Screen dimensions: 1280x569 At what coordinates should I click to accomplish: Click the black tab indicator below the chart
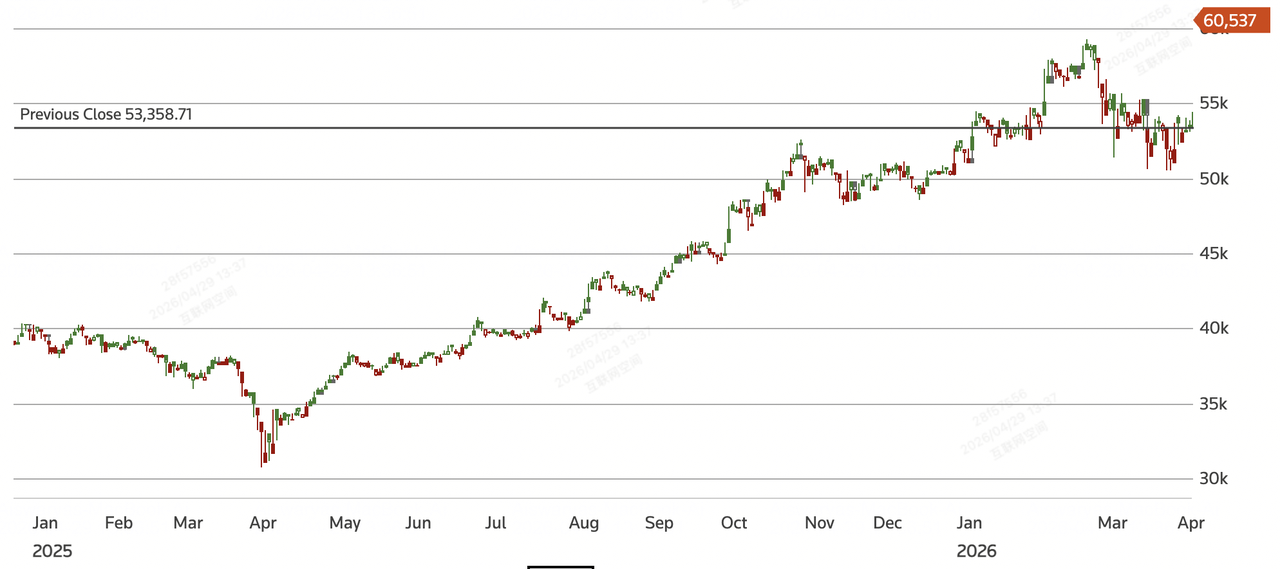click(560, 566)
